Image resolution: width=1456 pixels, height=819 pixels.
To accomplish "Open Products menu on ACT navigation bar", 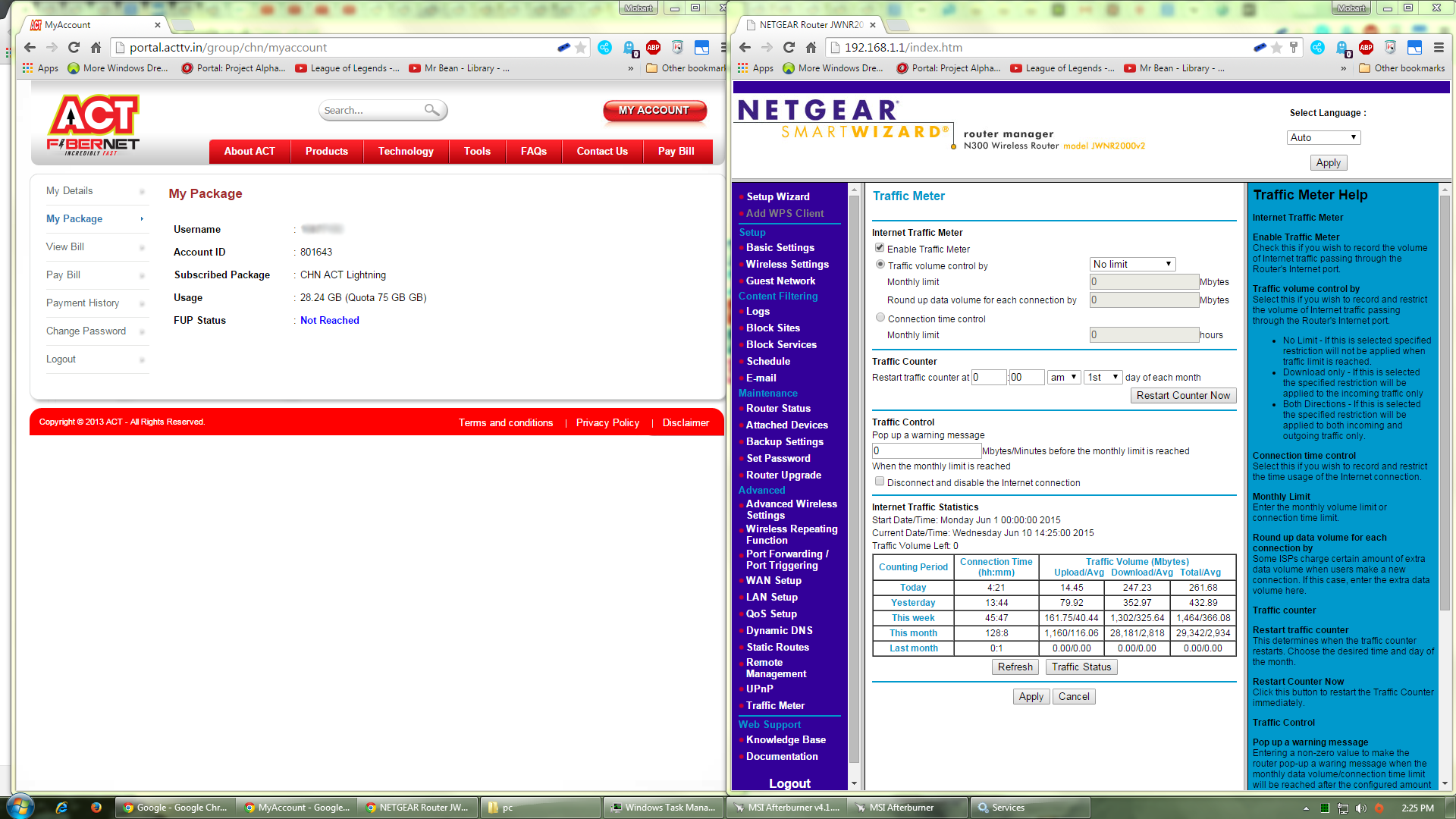I will 326,151.
